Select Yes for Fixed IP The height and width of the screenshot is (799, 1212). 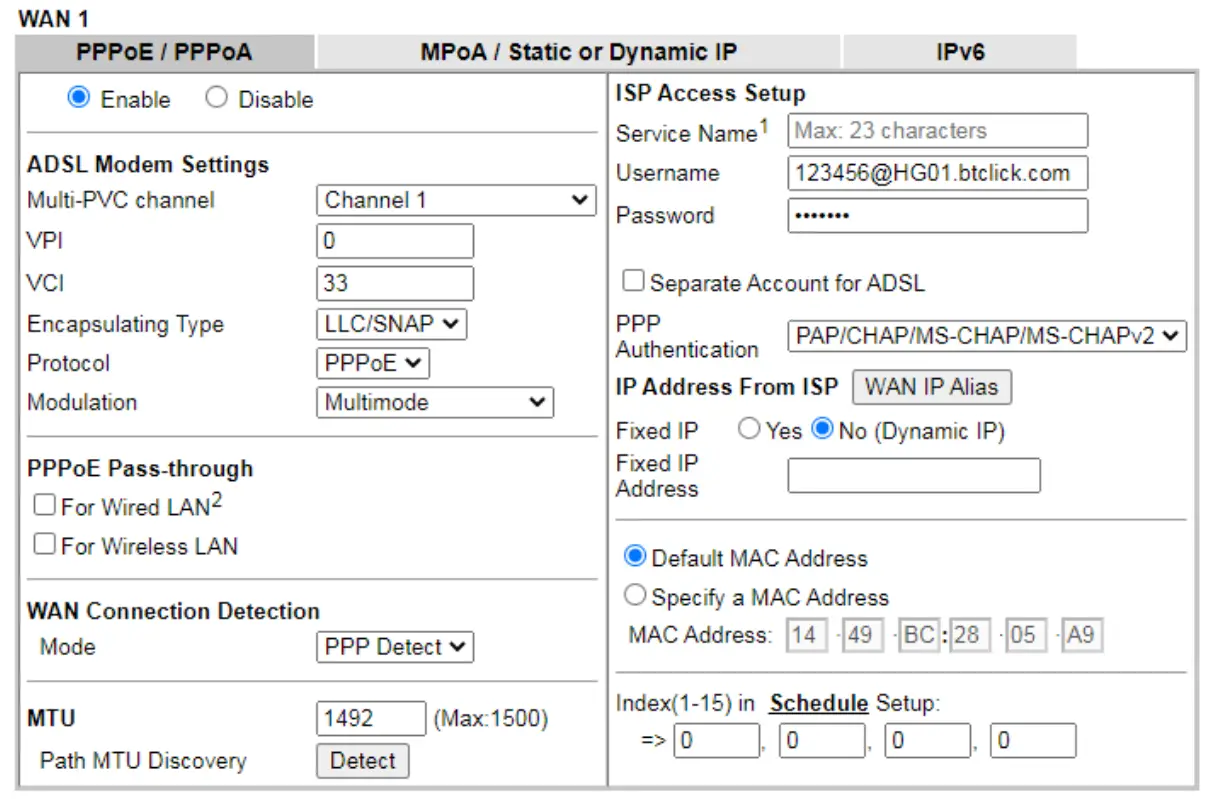click(x=753, y=430)
